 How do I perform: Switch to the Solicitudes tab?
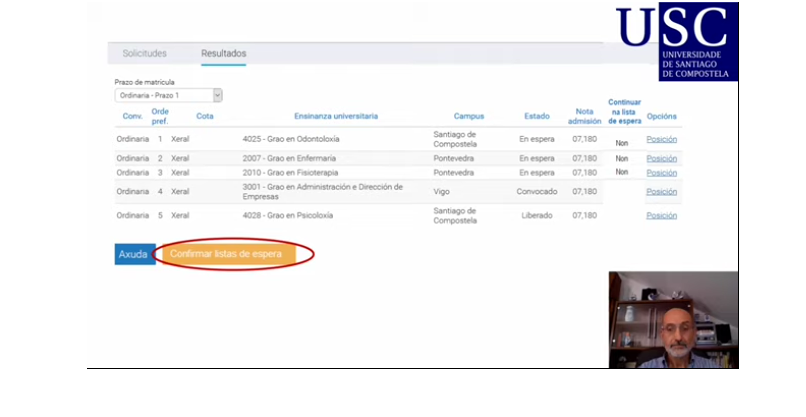tap(144, 53)
